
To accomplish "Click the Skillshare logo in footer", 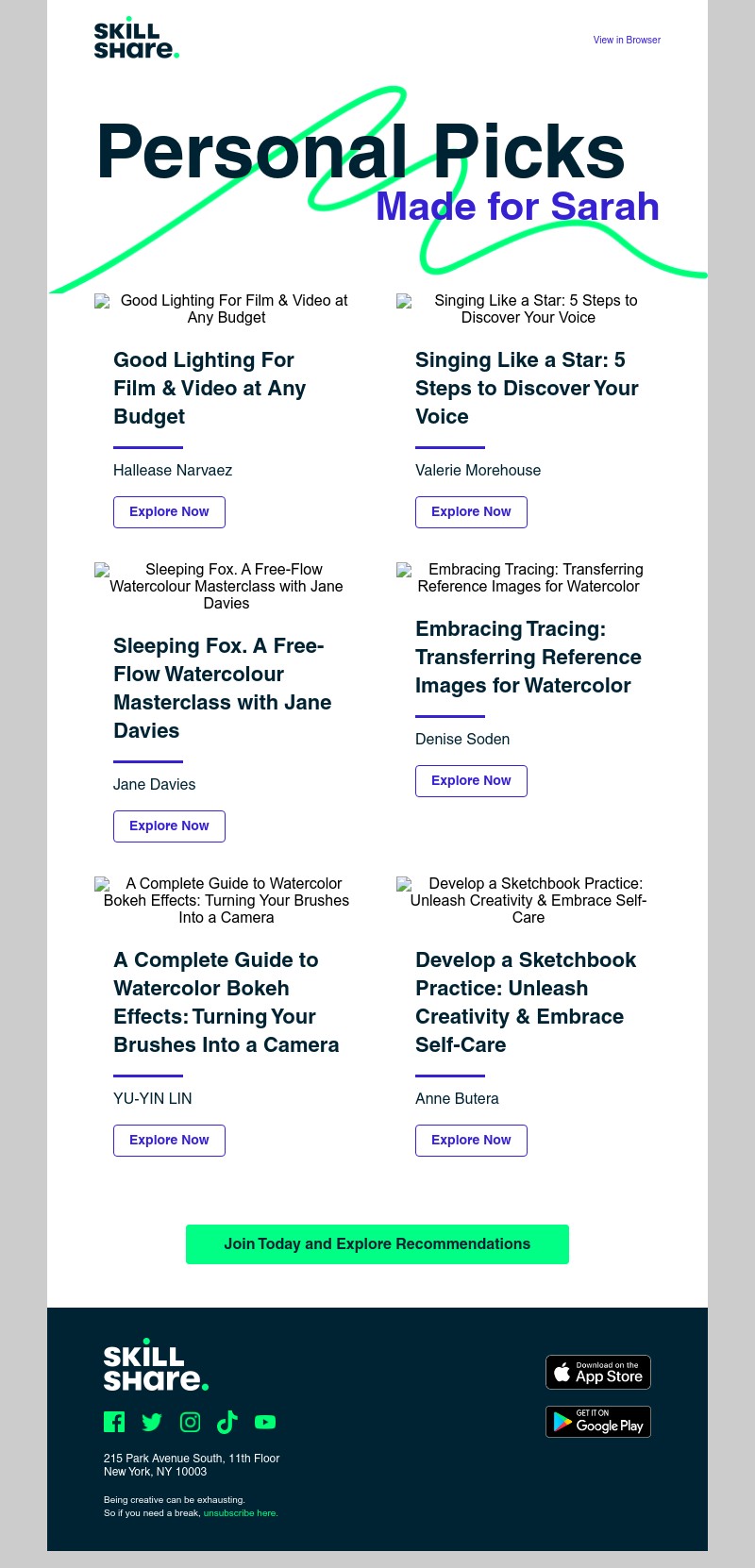I will [156, 1365].
